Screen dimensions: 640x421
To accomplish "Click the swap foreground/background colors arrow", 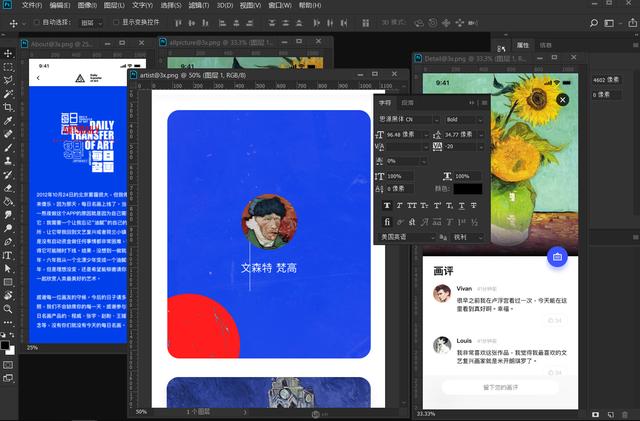I will pyautogui.click(x=12, y=335).
